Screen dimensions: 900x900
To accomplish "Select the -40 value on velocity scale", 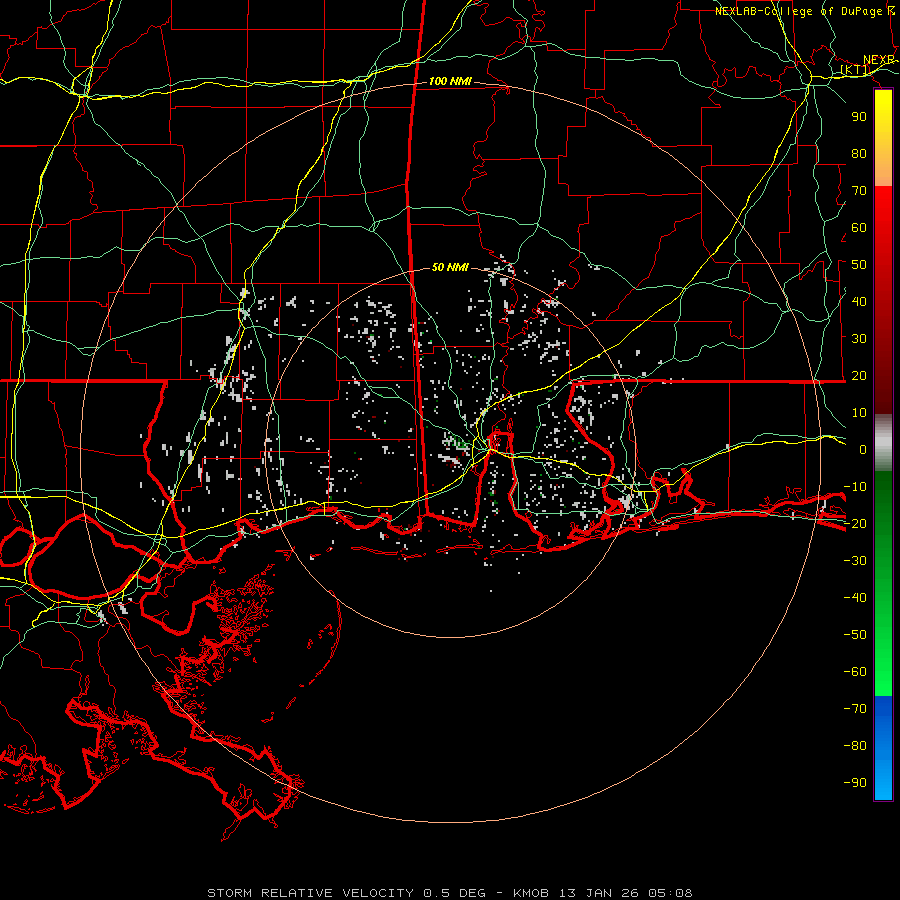I will click(x=855, y=598).
